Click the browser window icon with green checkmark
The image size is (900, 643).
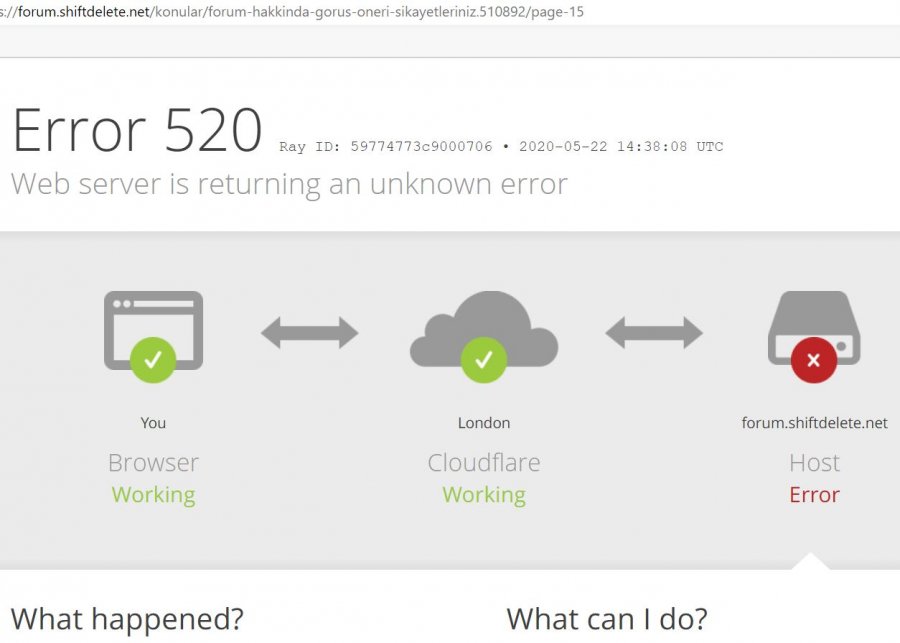[x=153, y=336]
